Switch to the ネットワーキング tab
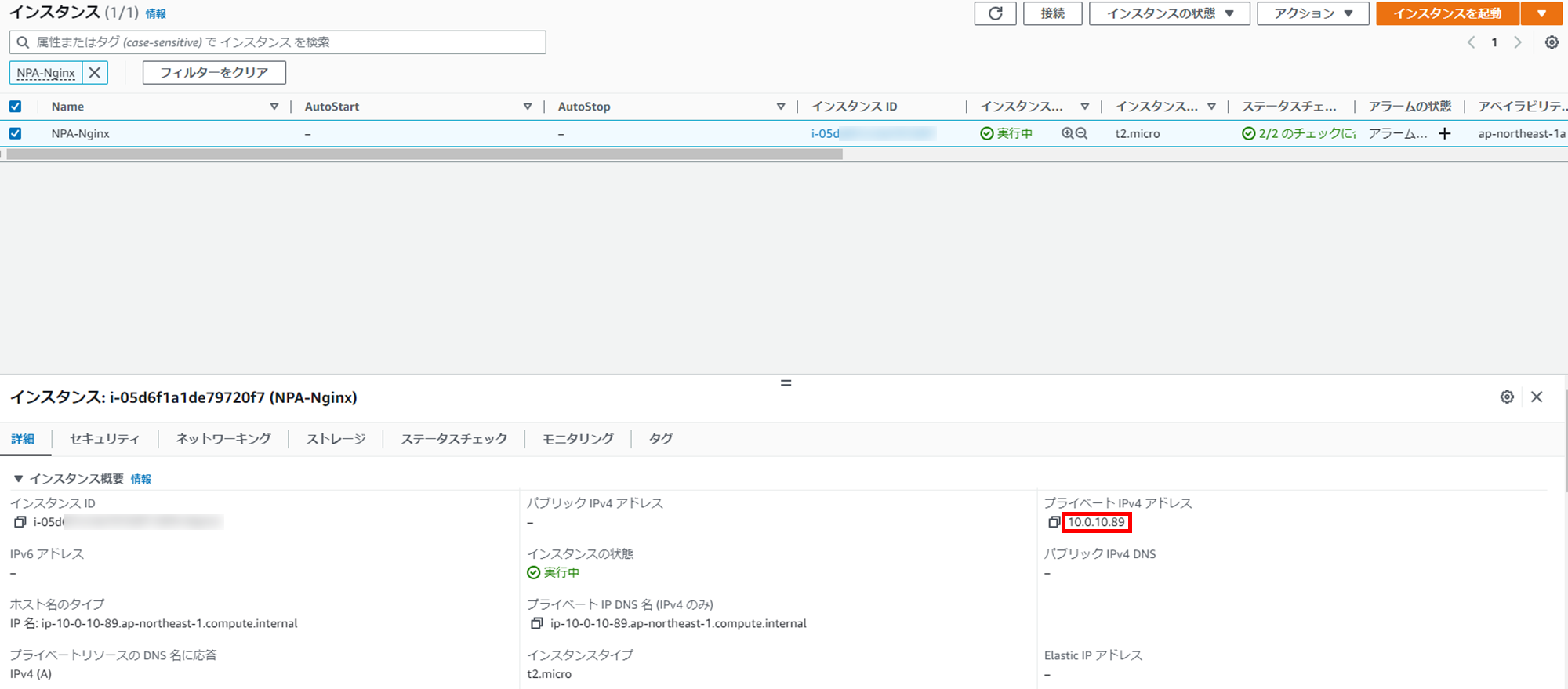Viewport: 1568px width, 689px height. (223, 439)
